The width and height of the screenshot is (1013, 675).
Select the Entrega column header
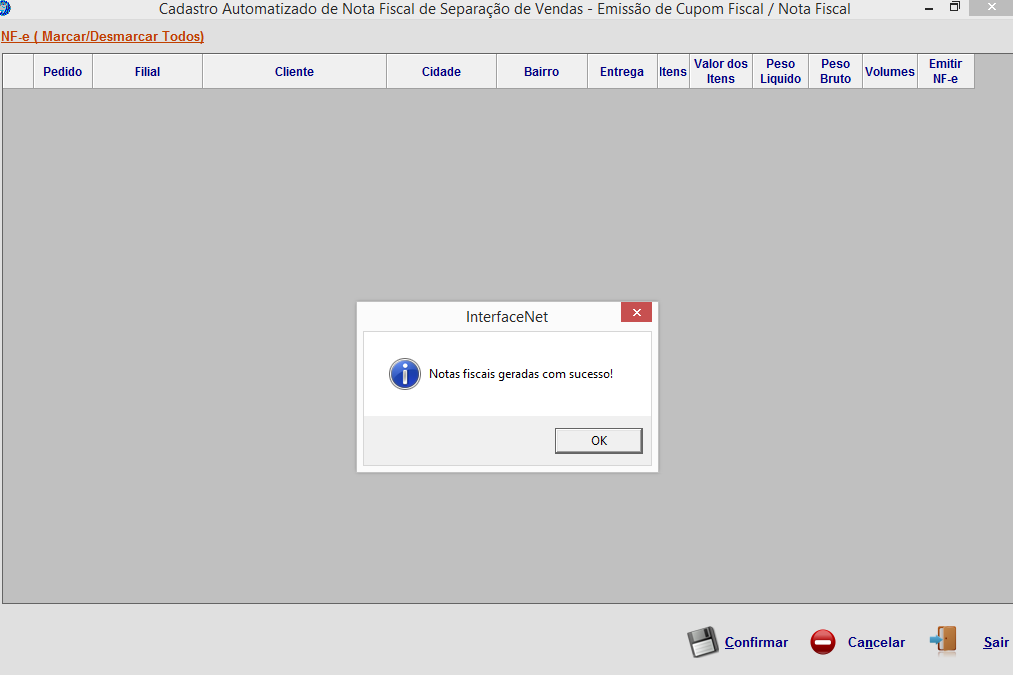point(622,72)
